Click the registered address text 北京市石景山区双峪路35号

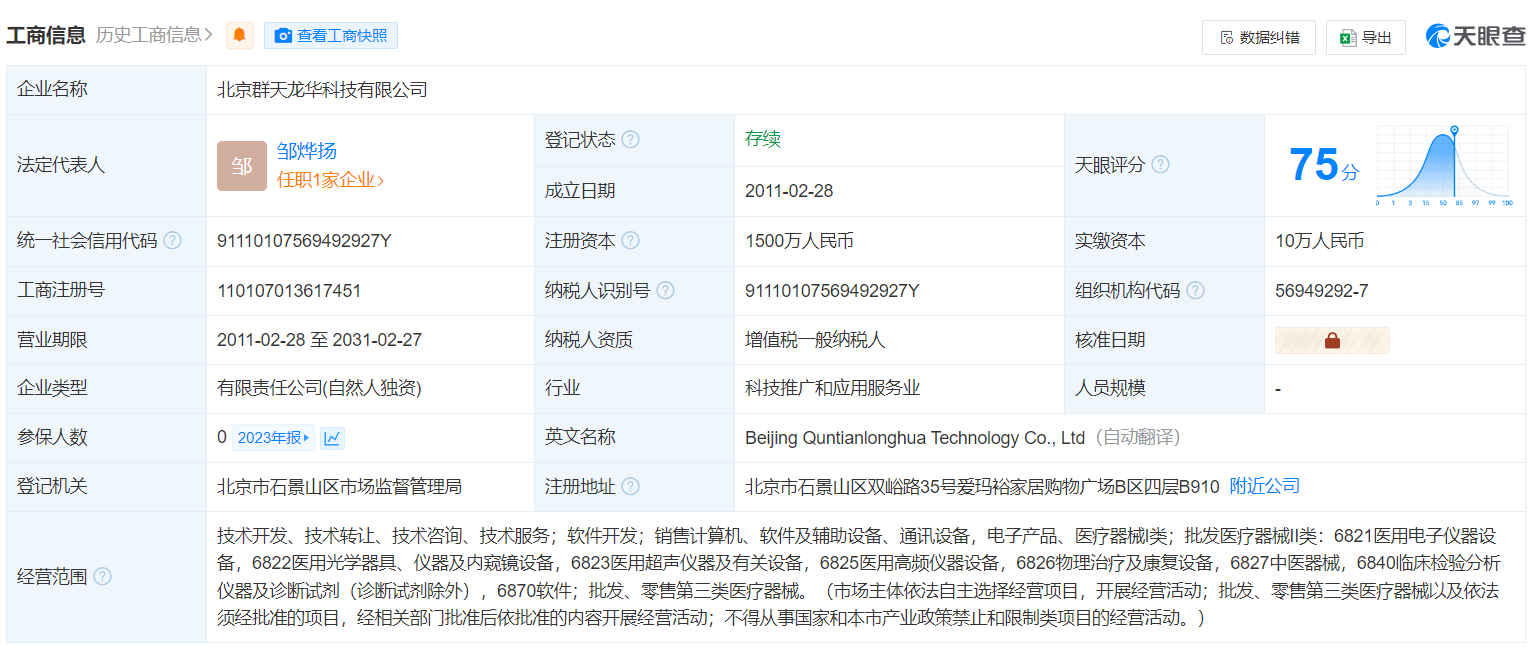pos(852,487)
